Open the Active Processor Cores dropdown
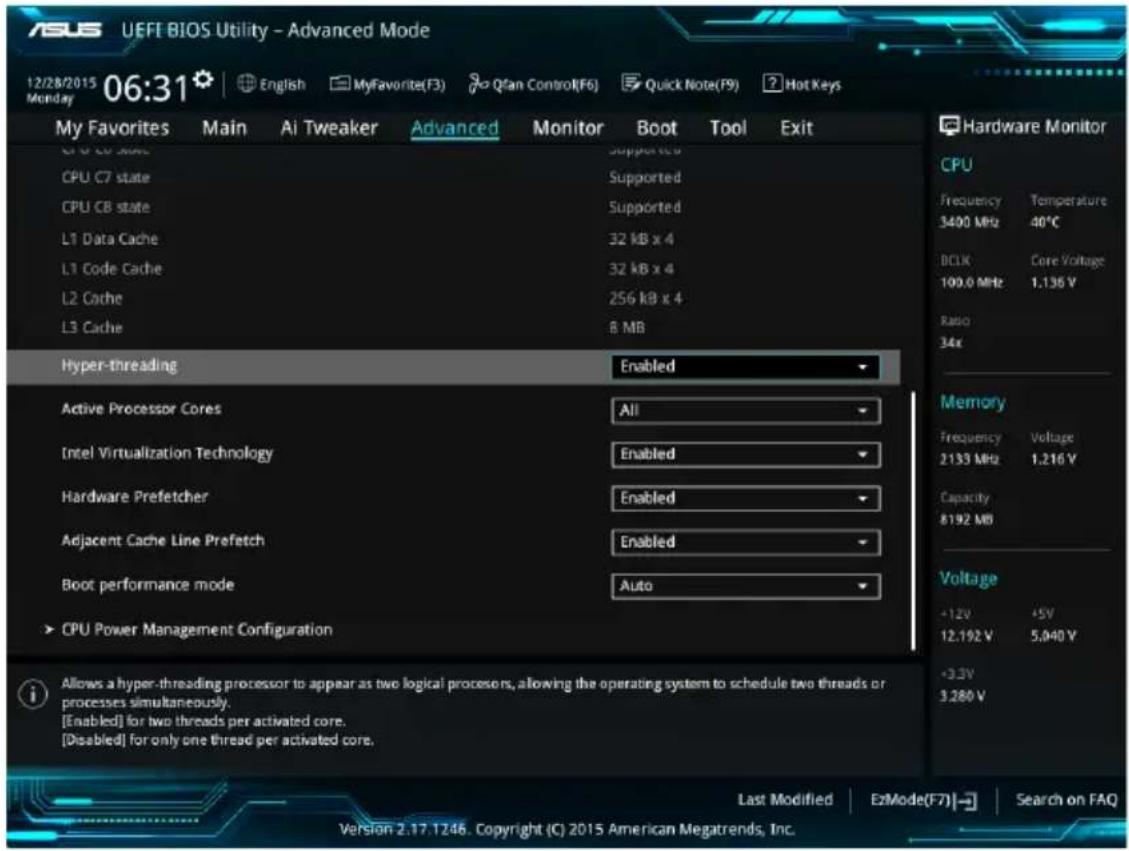This screenshot has width=1129, height=851. pyautogui.click(x=745, y=410)
